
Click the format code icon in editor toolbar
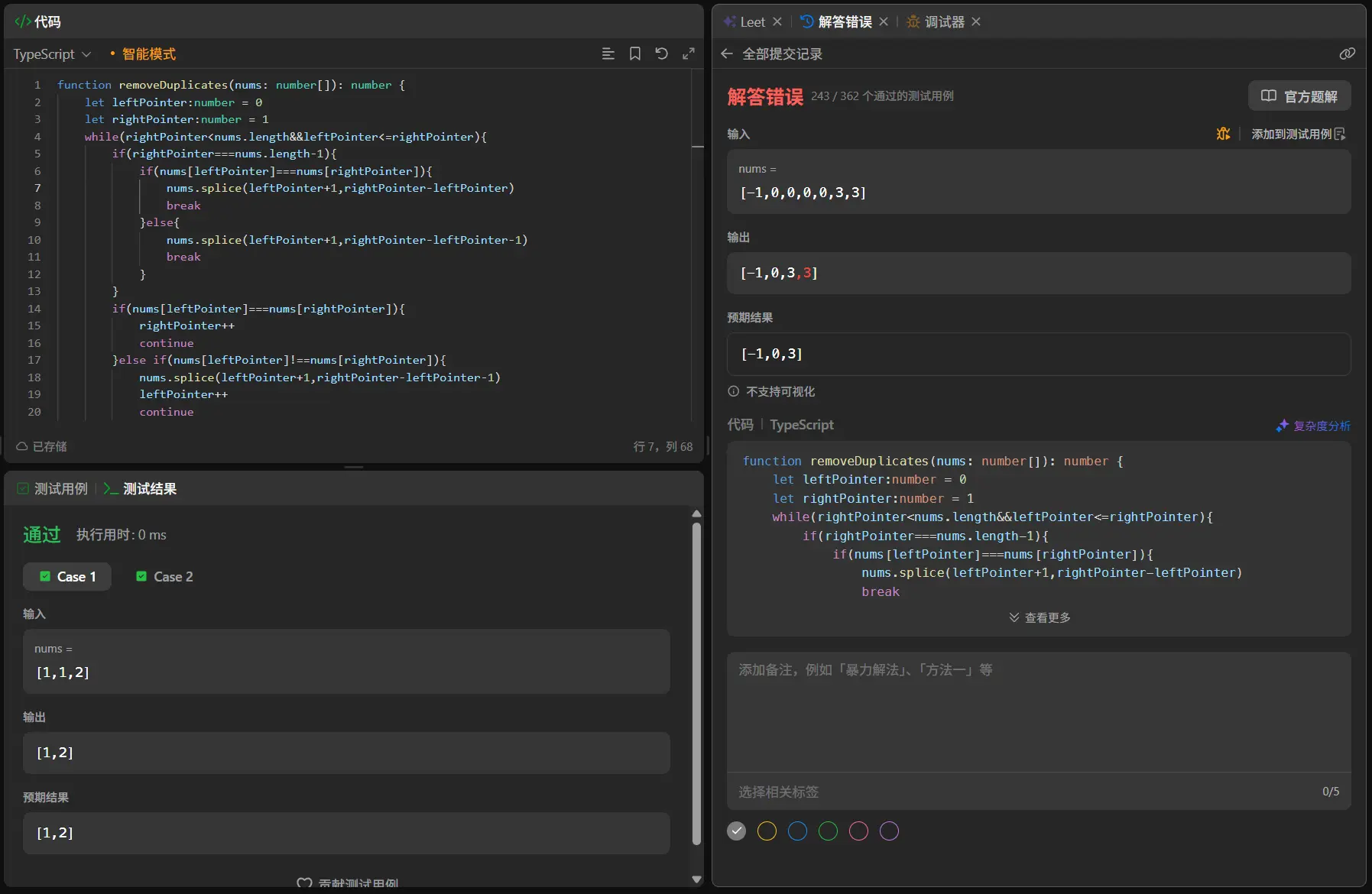click(x=608, y=53)
